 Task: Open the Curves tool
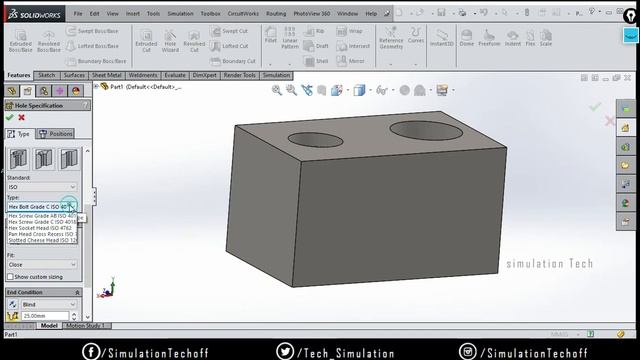pyautogui.click(x=416, y=35)
